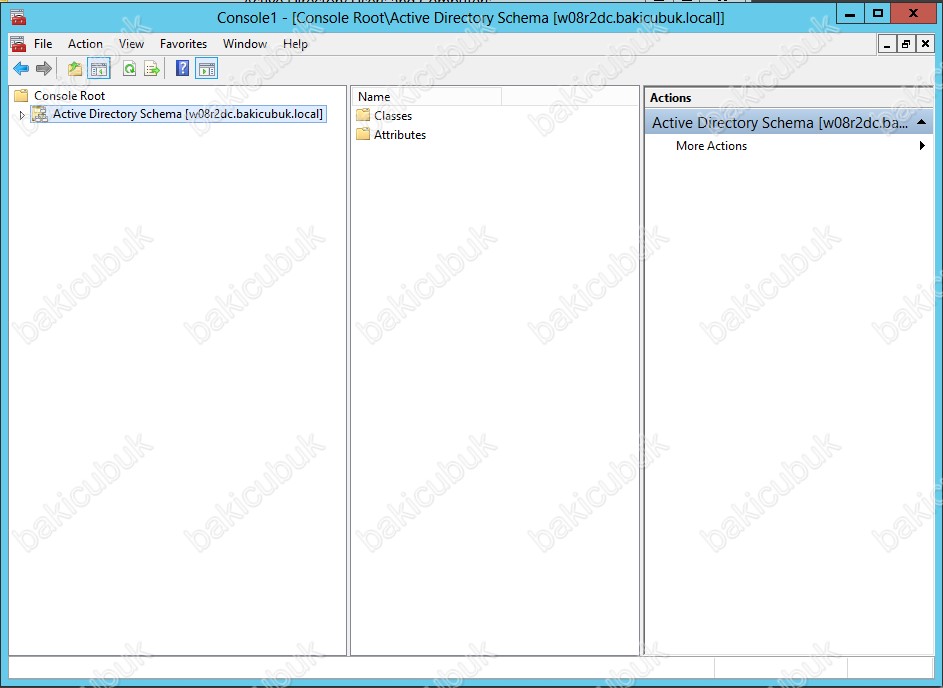The width and height of the screenshot is (943, 688).
Task: Click the Name column header
Action: (x=427, y=97)
